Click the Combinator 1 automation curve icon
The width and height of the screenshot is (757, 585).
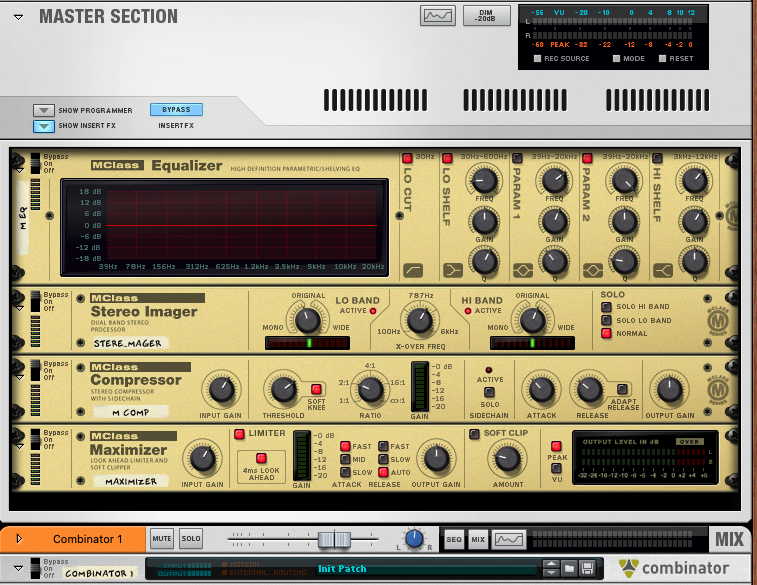click(509, 539)
